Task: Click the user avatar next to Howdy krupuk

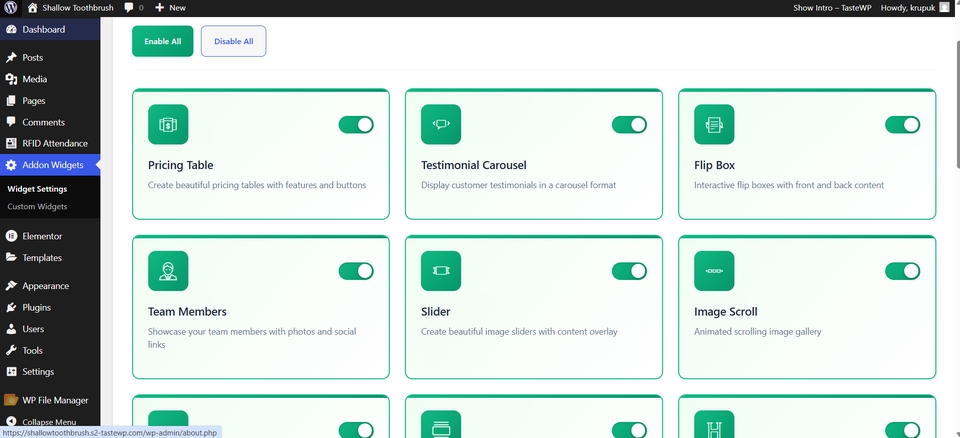Action: (x=944, y=8)
